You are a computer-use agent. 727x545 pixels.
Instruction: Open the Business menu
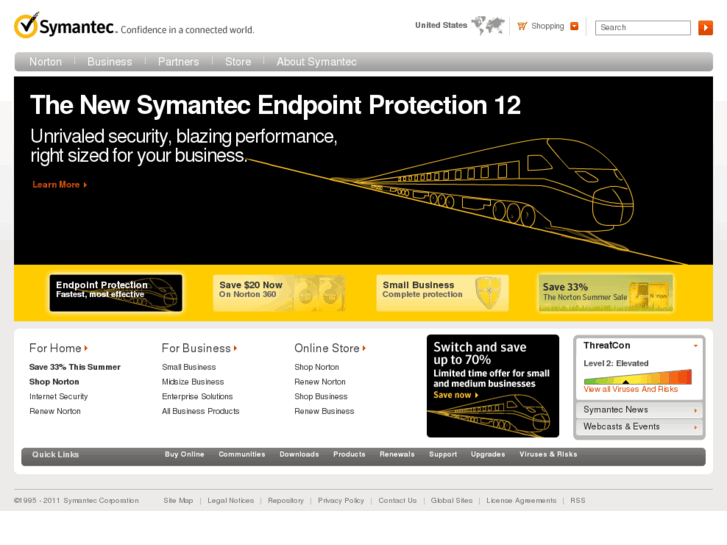click(109, 62)
